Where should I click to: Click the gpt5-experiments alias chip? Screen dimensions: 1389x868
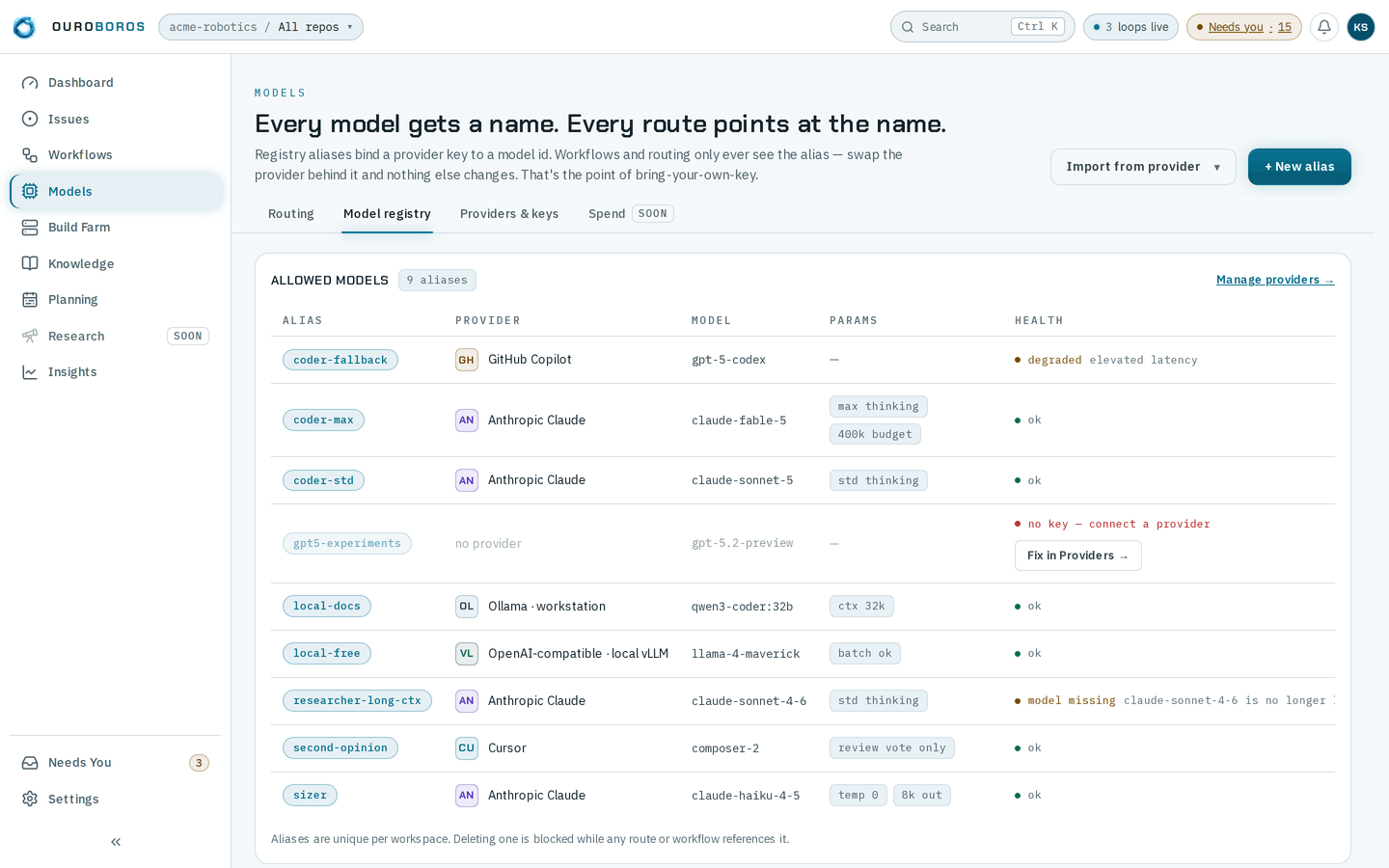tap(347, 544)
